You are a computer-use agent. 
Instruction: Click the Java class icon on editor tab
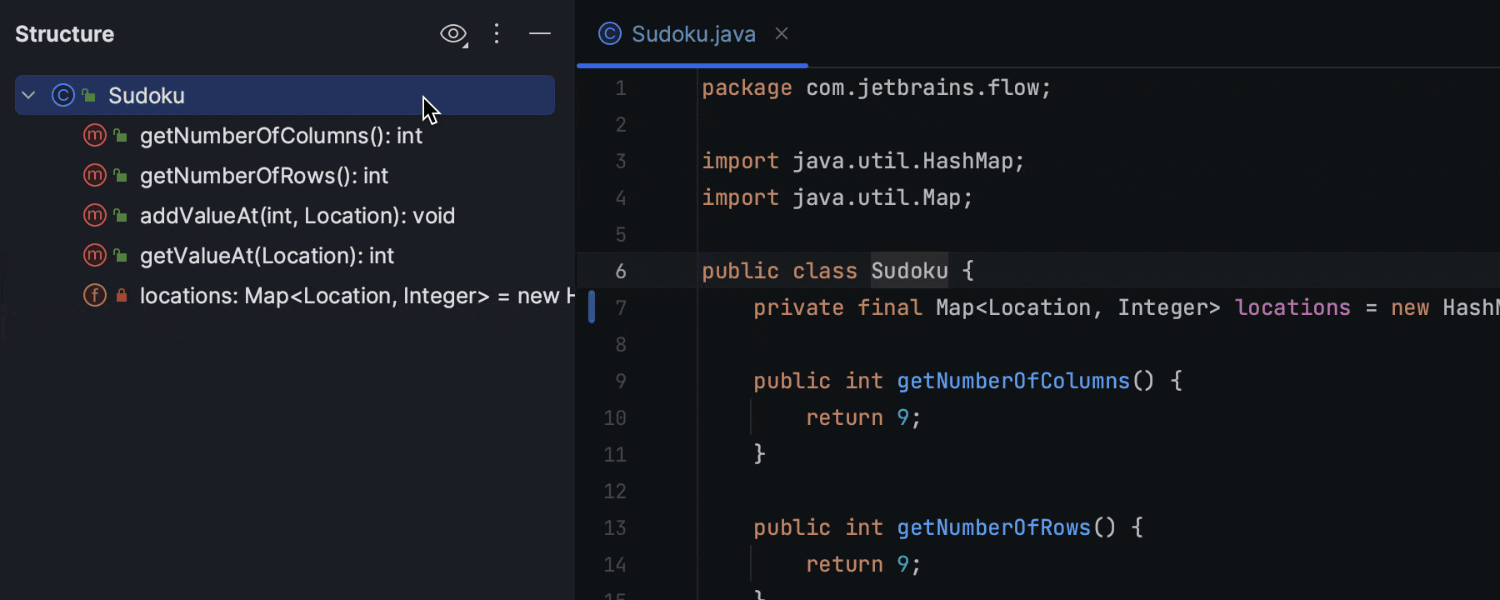coord(609,34)
